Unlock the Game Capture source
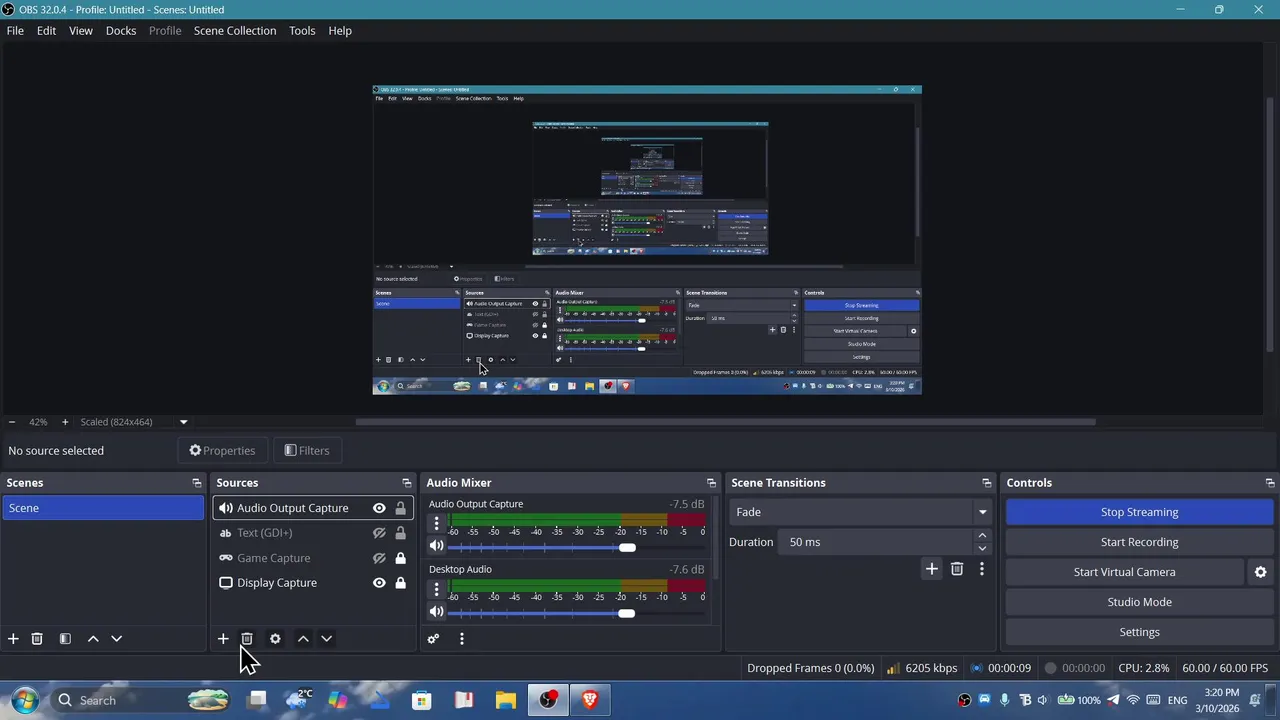Image resolution: width=1280 pixels, height=720 pixels. pyautogui.click(x=400, y=558)
